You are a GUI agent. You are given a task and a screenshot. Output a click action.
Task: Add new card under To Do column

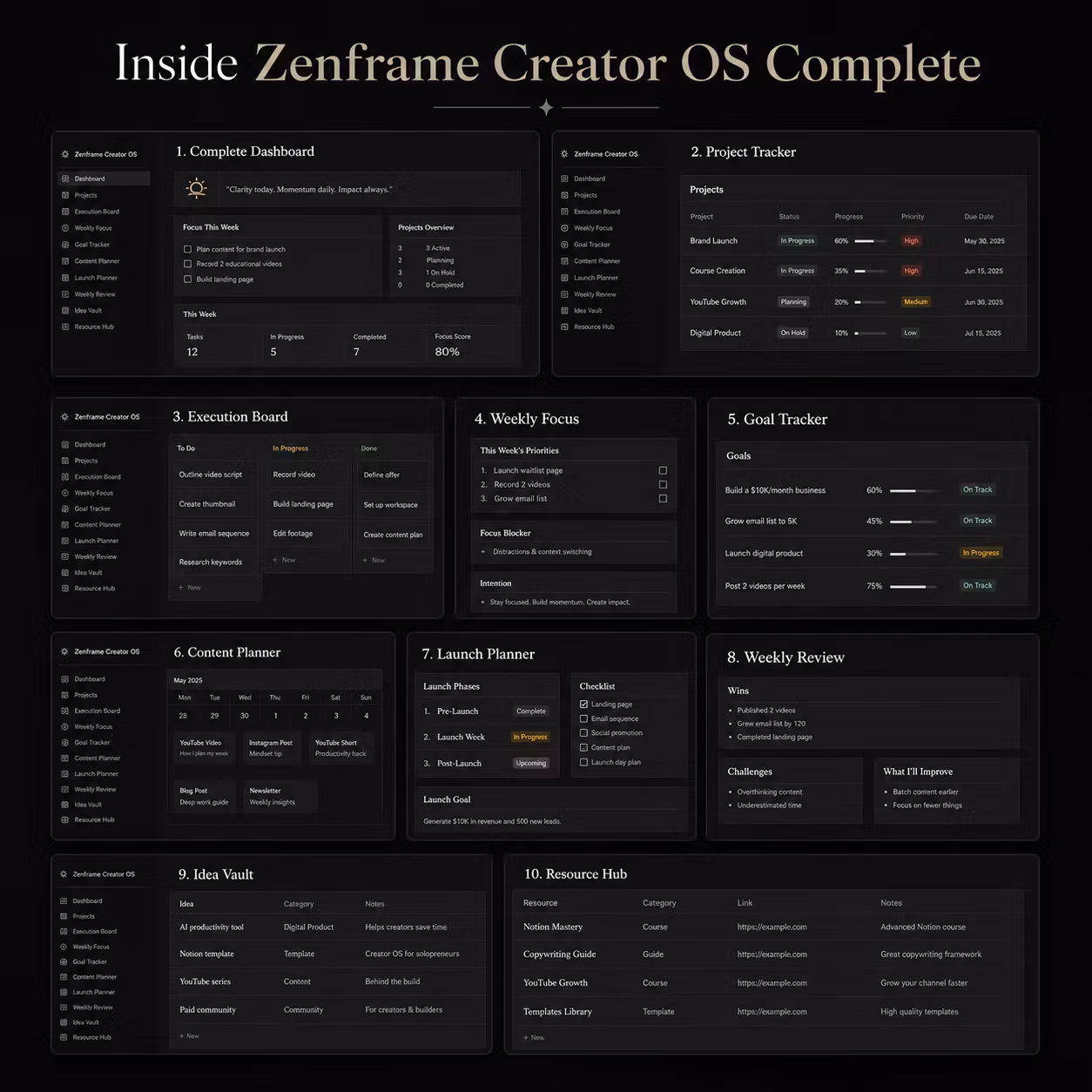[190, 588]
